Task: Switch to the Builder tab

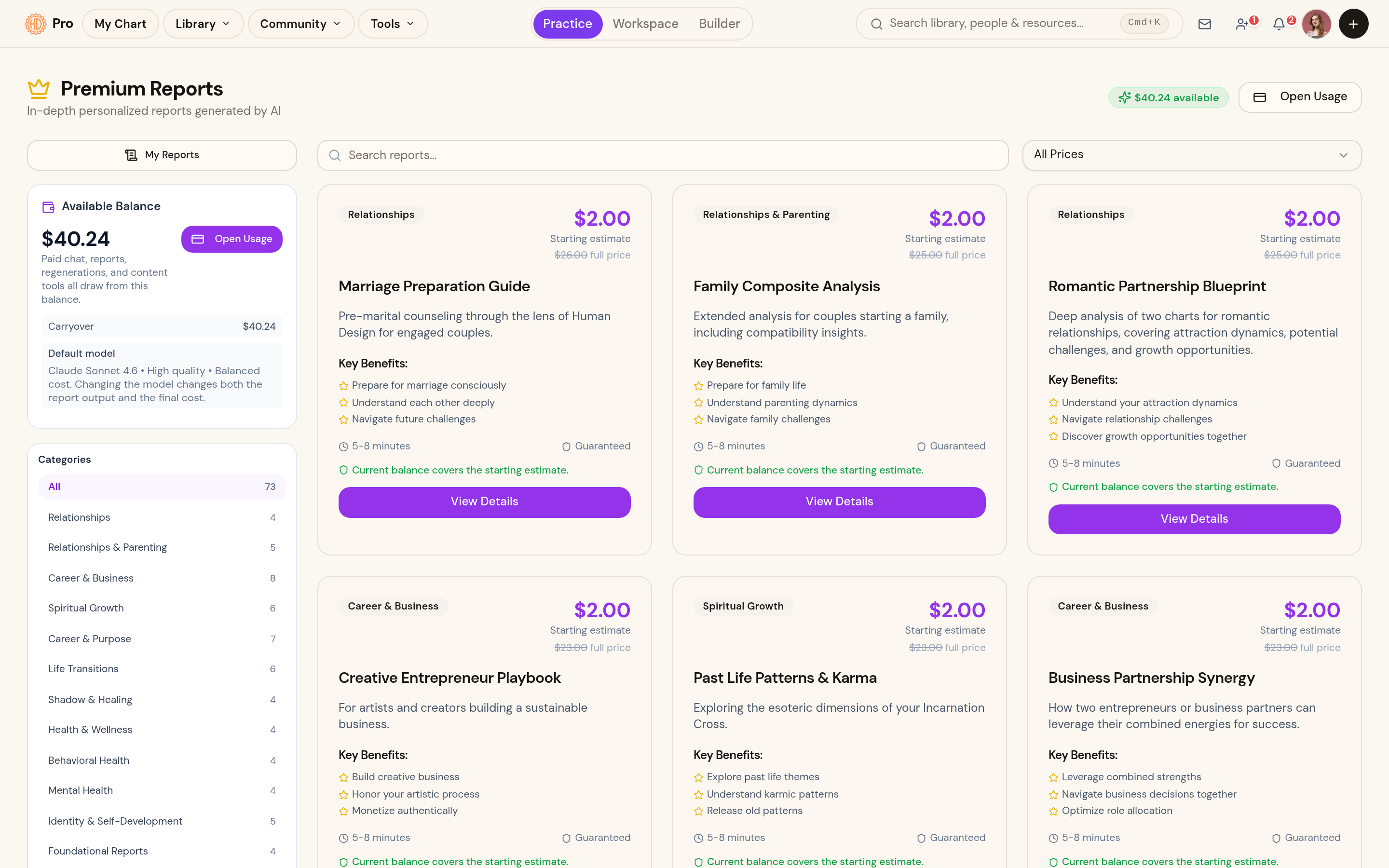Action: point(719,24)
